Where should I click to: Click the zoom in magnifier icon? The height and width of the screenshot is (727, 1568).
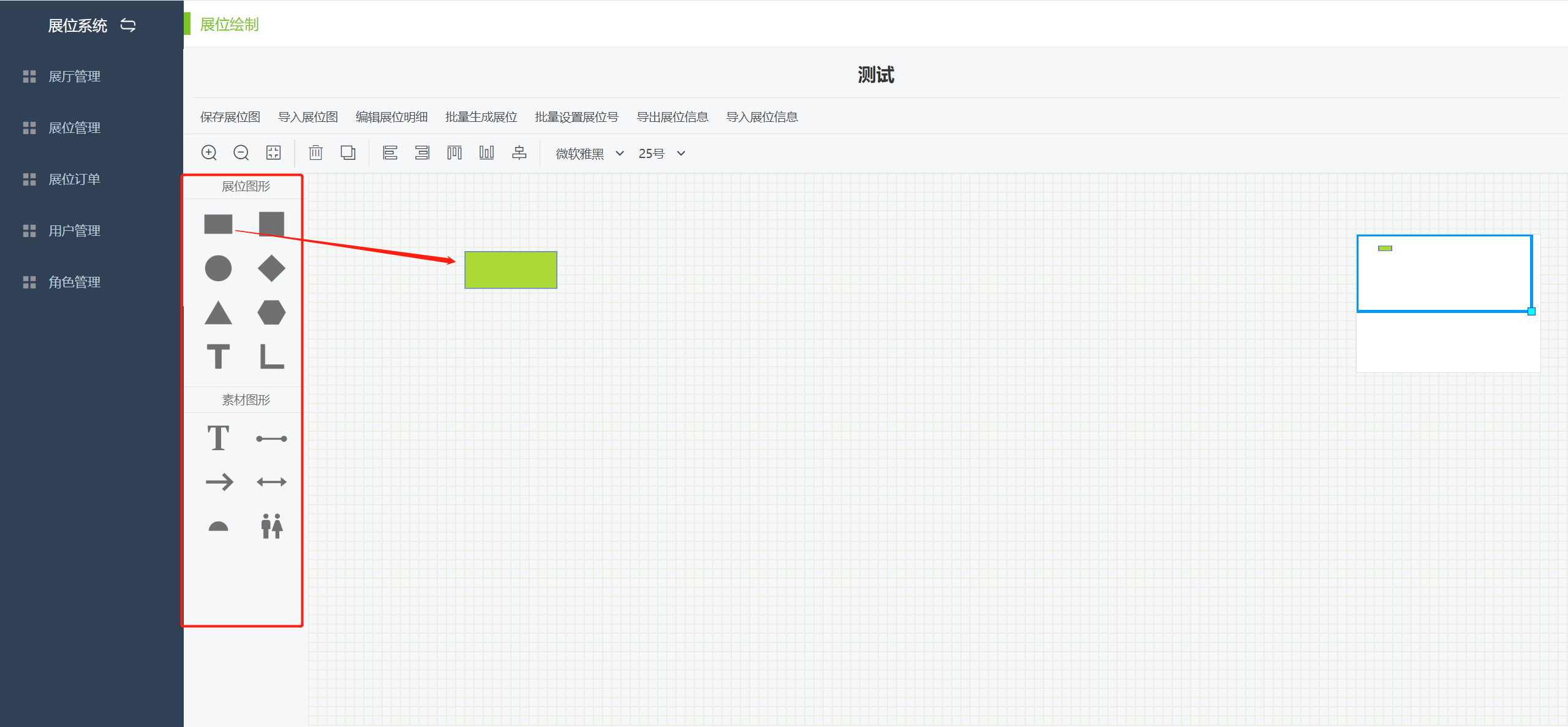coord(209,153)
